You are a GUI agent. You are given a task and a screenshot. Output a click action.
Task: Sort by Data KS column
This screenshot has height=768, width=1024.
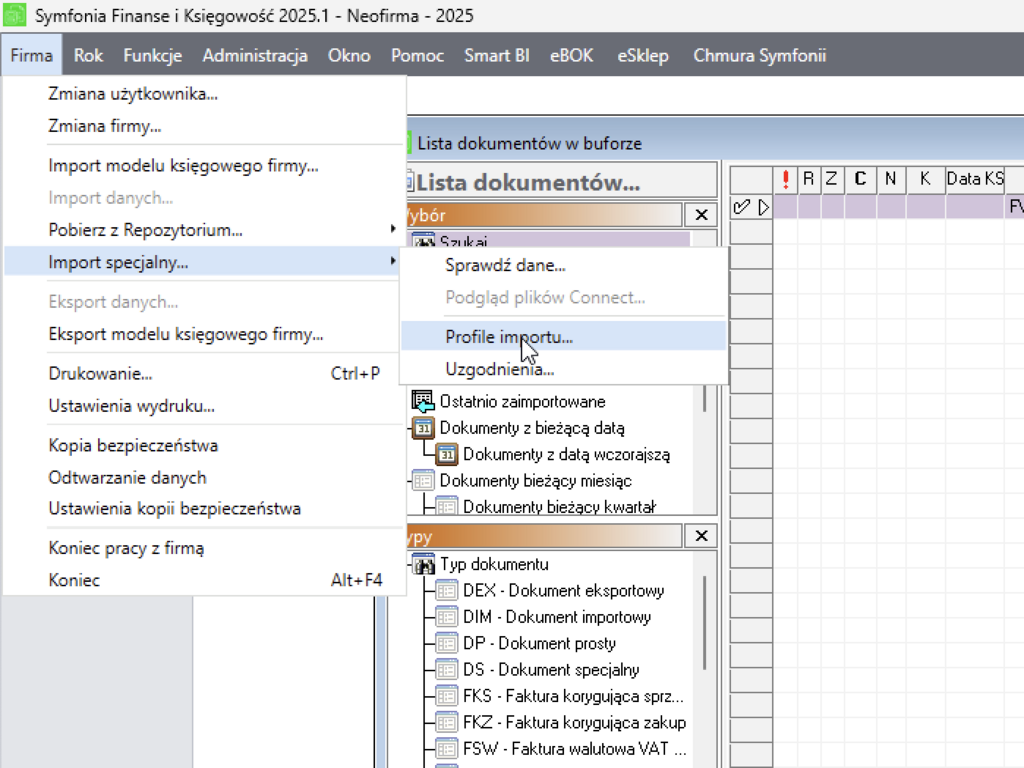click(x=975, y=180)
